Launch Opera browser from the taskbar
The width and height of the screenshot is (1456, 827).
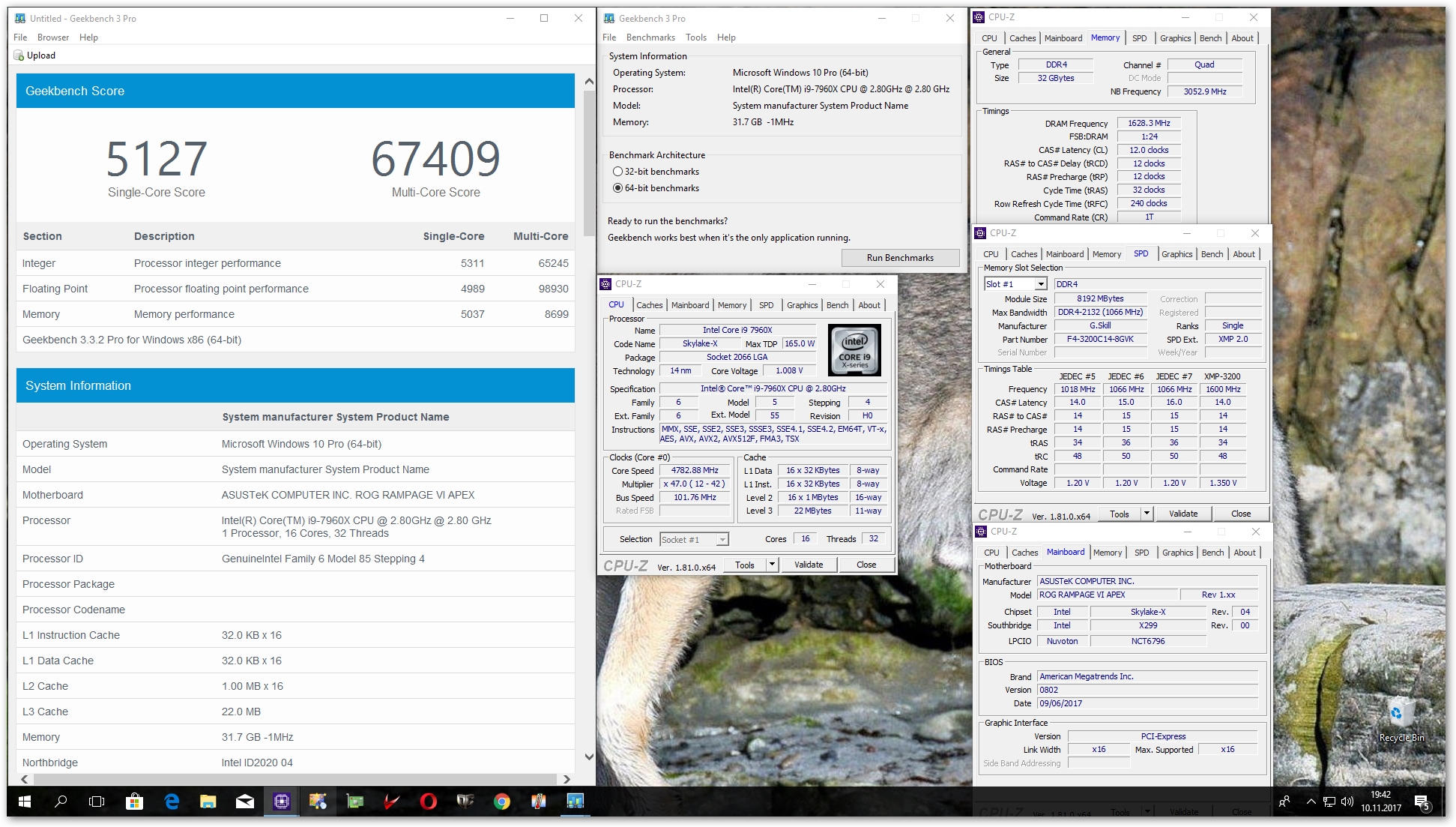coord(428,802)
